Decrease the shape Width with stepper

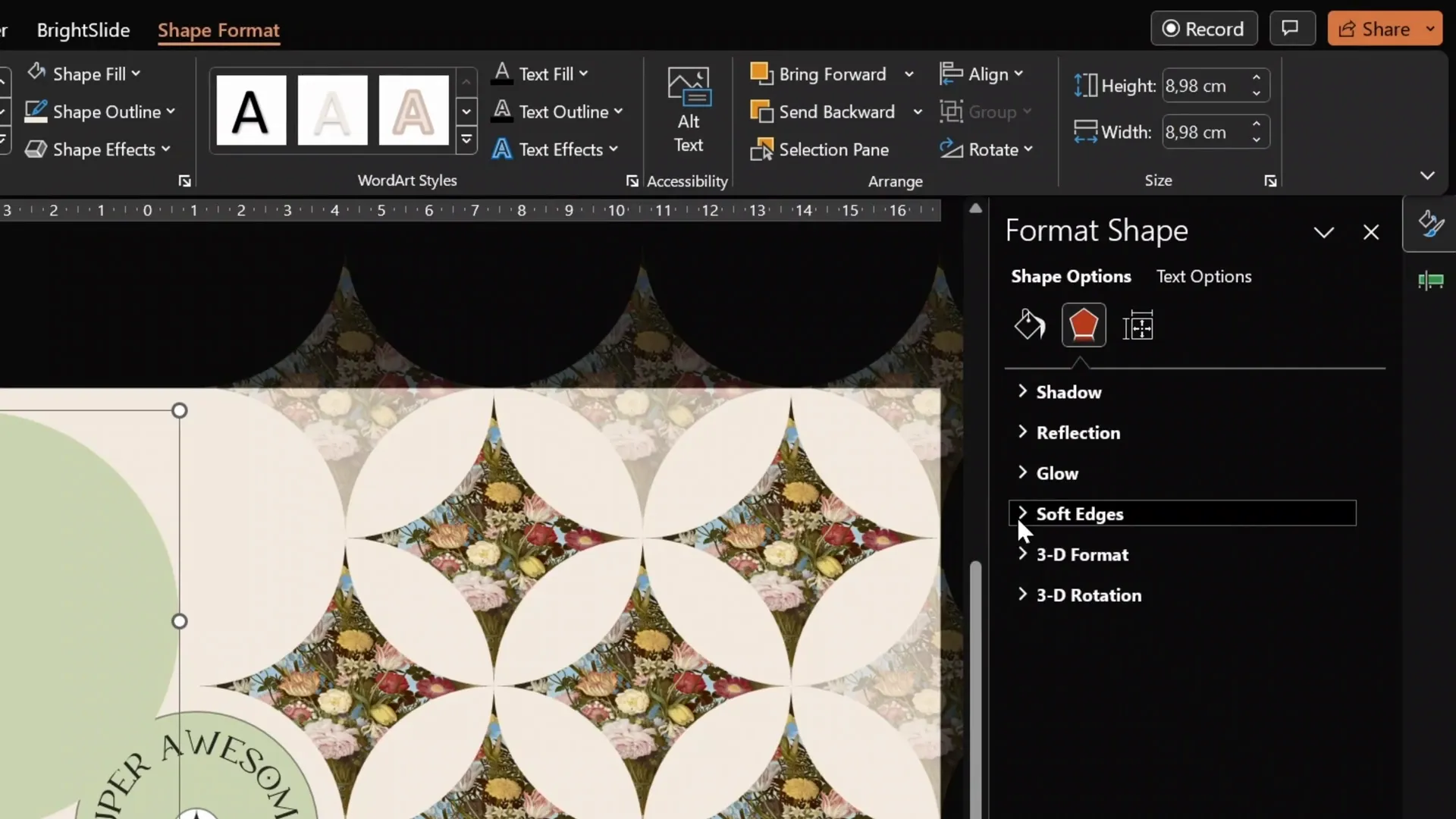click(1257, 140)
